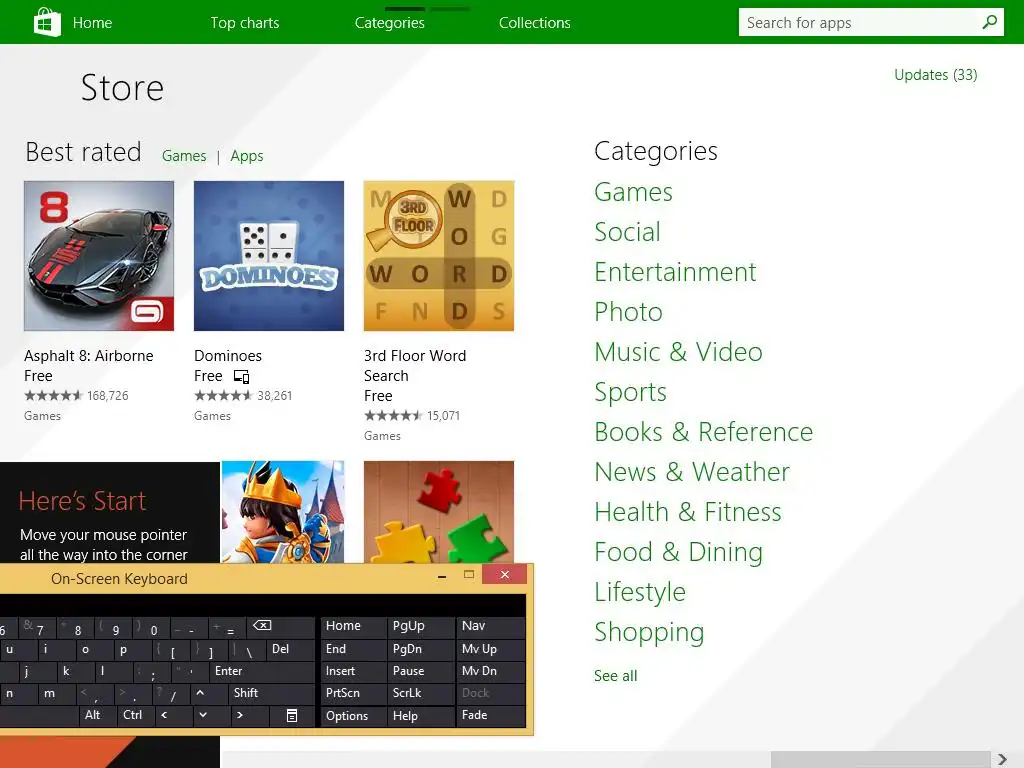Switch to Top charts tab
This screenshot has width=1024, height=768.
[x=245, y=23]
